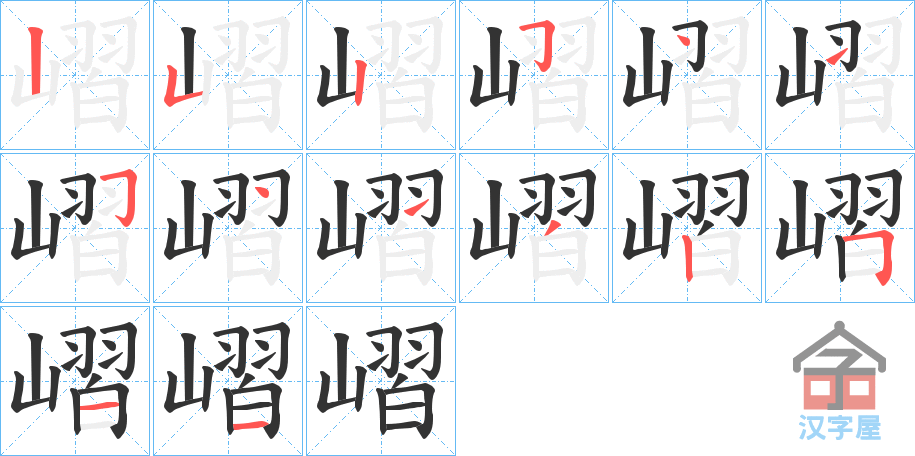Click the eighth stroke step image
Viewport: 915px width, 456px height.
coord(228,228)
